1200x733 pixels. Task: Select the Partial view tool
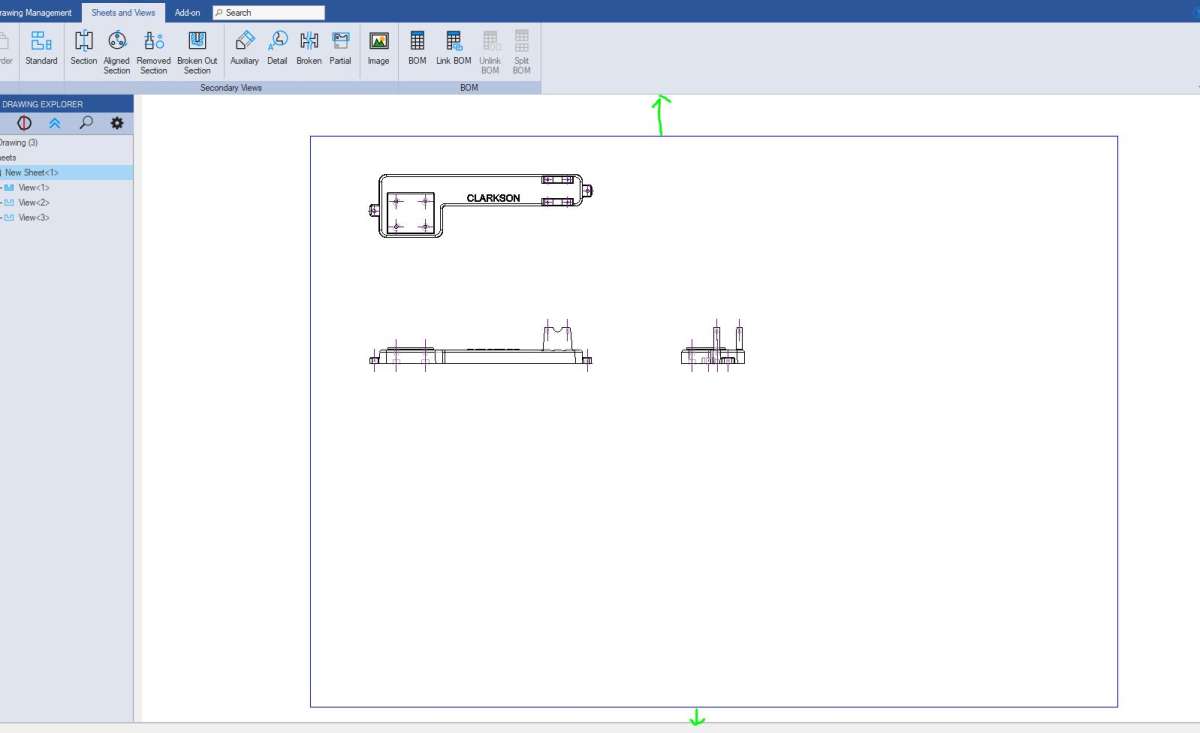pyautogui.click(x=341, y=48)
